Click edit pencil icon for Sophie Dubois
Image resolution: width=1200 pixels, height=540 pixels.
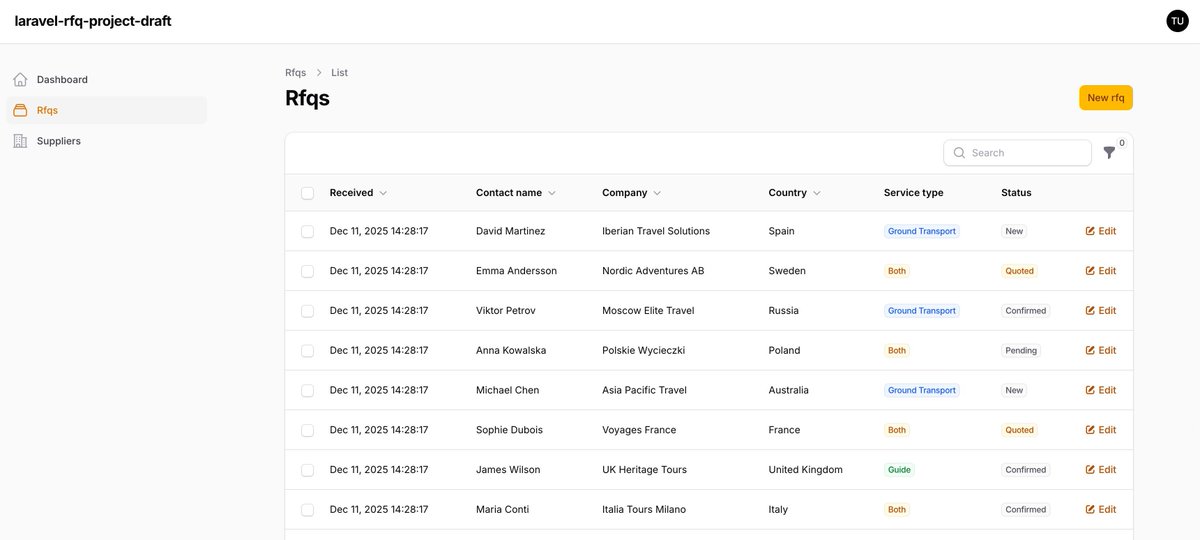1090,430
